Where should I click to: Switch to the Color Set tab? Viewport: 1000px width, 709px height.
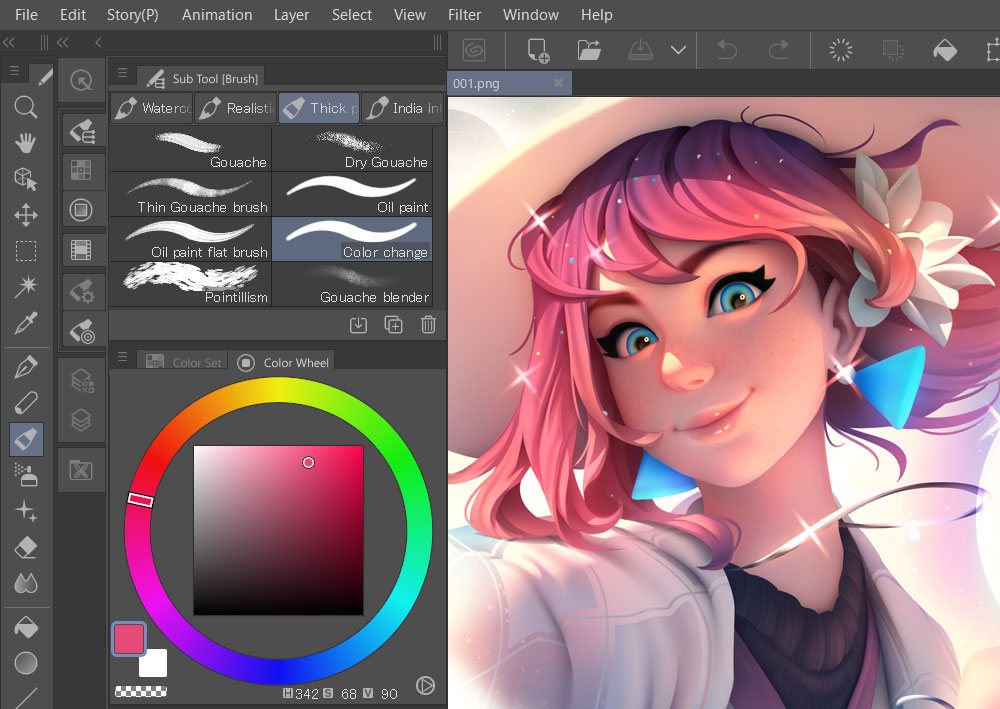(193, 362)
